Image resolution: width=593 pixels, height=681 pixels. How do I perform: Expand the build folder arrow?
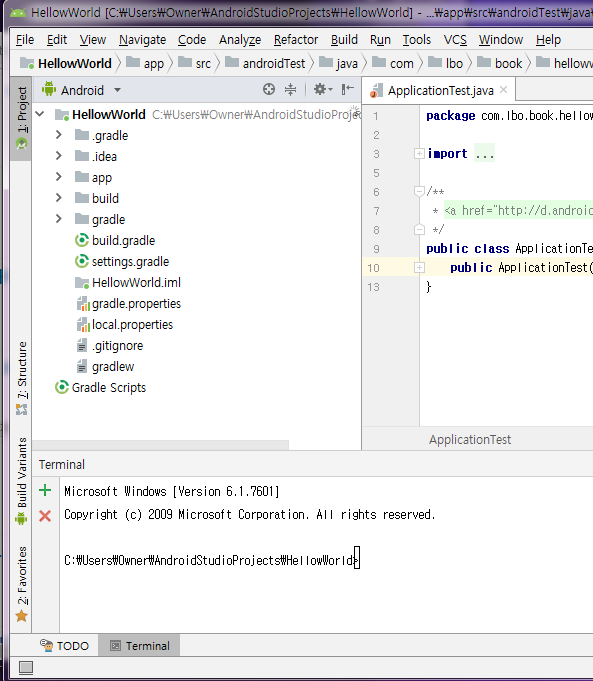[59, 198]
